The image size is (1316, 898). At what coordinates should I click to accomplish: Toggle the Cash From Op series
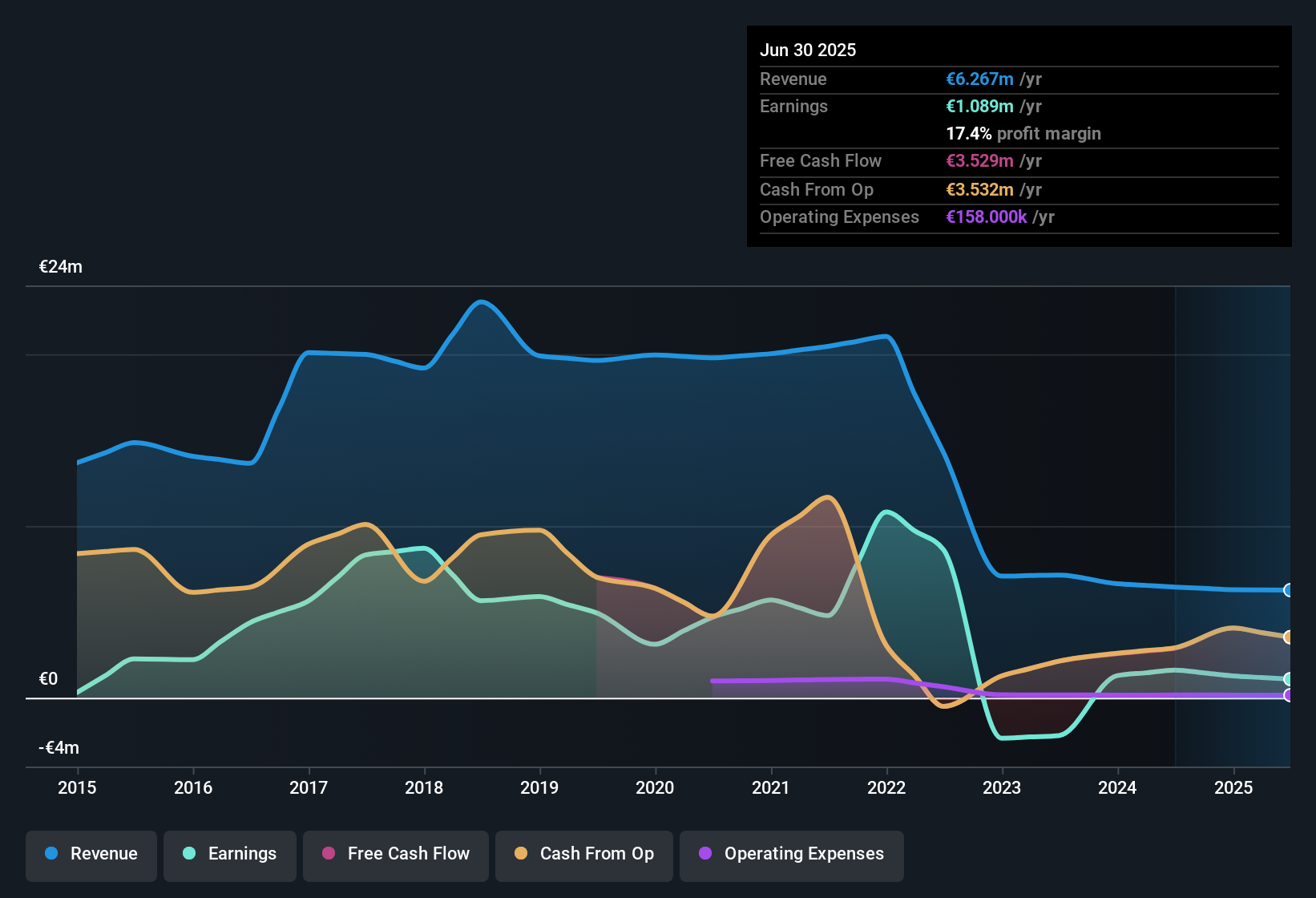[584, 854]
